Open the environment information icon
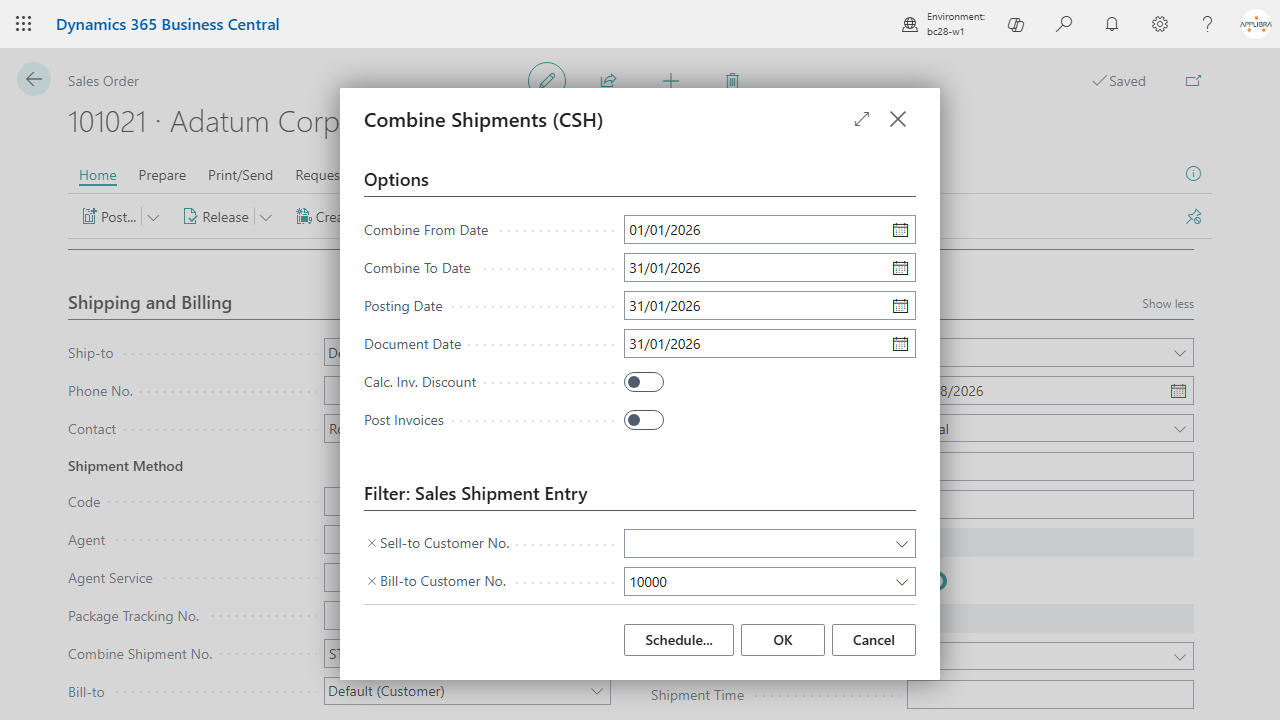 pos(910,25)
